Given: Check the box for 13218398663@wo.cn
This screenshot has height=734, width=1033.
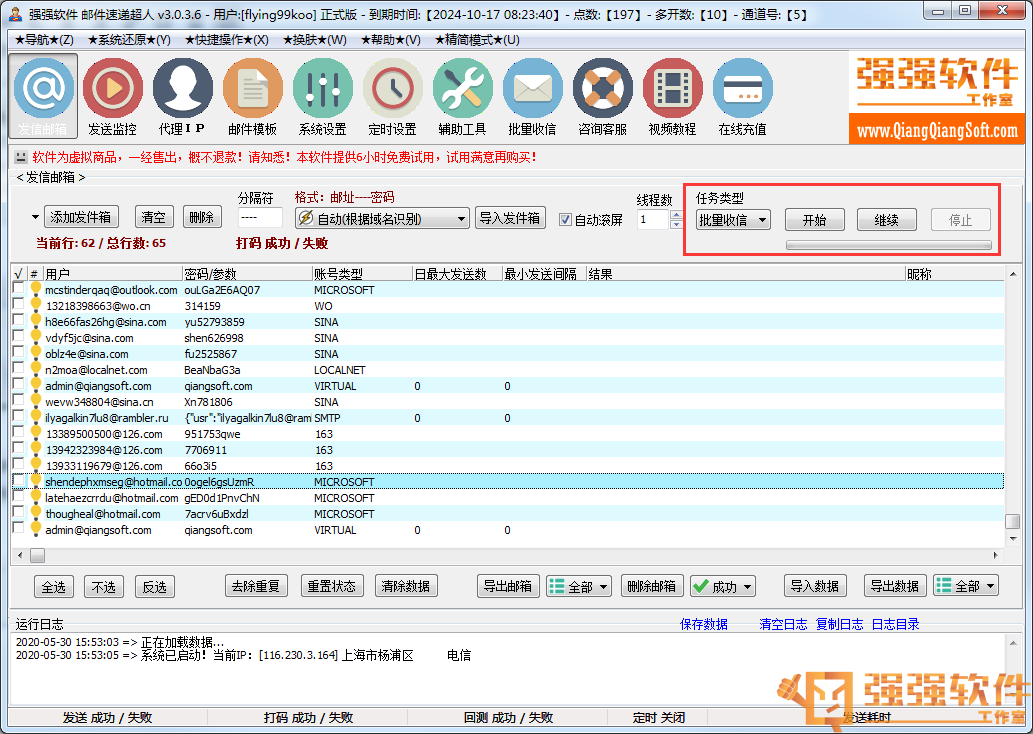Looking at the screenshot, I should pos(18,304).
